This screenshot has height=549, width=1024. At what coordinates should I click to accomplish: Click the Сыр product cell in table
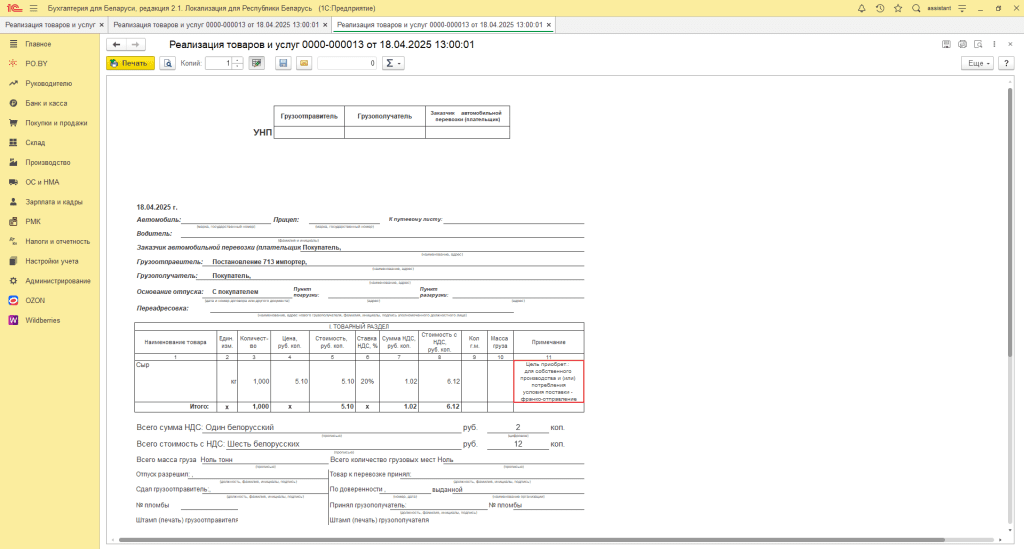click(x=176, y=381)
